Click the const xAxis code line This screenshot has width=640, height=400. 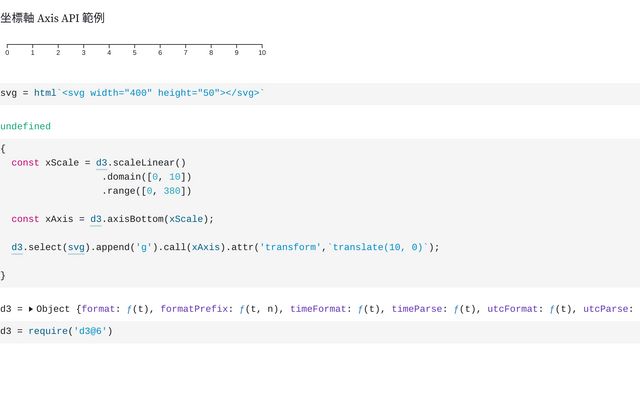pos(113,219)
